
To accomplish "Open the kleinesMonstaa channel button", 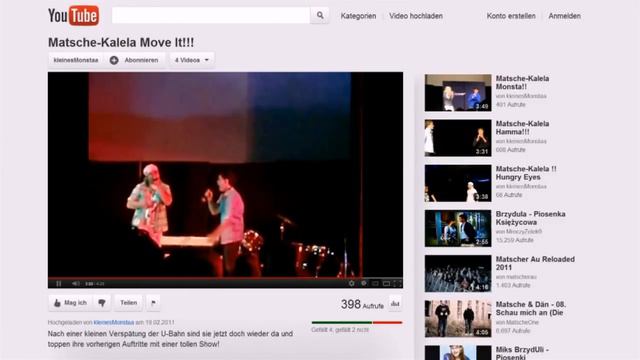I will [76, 60].
